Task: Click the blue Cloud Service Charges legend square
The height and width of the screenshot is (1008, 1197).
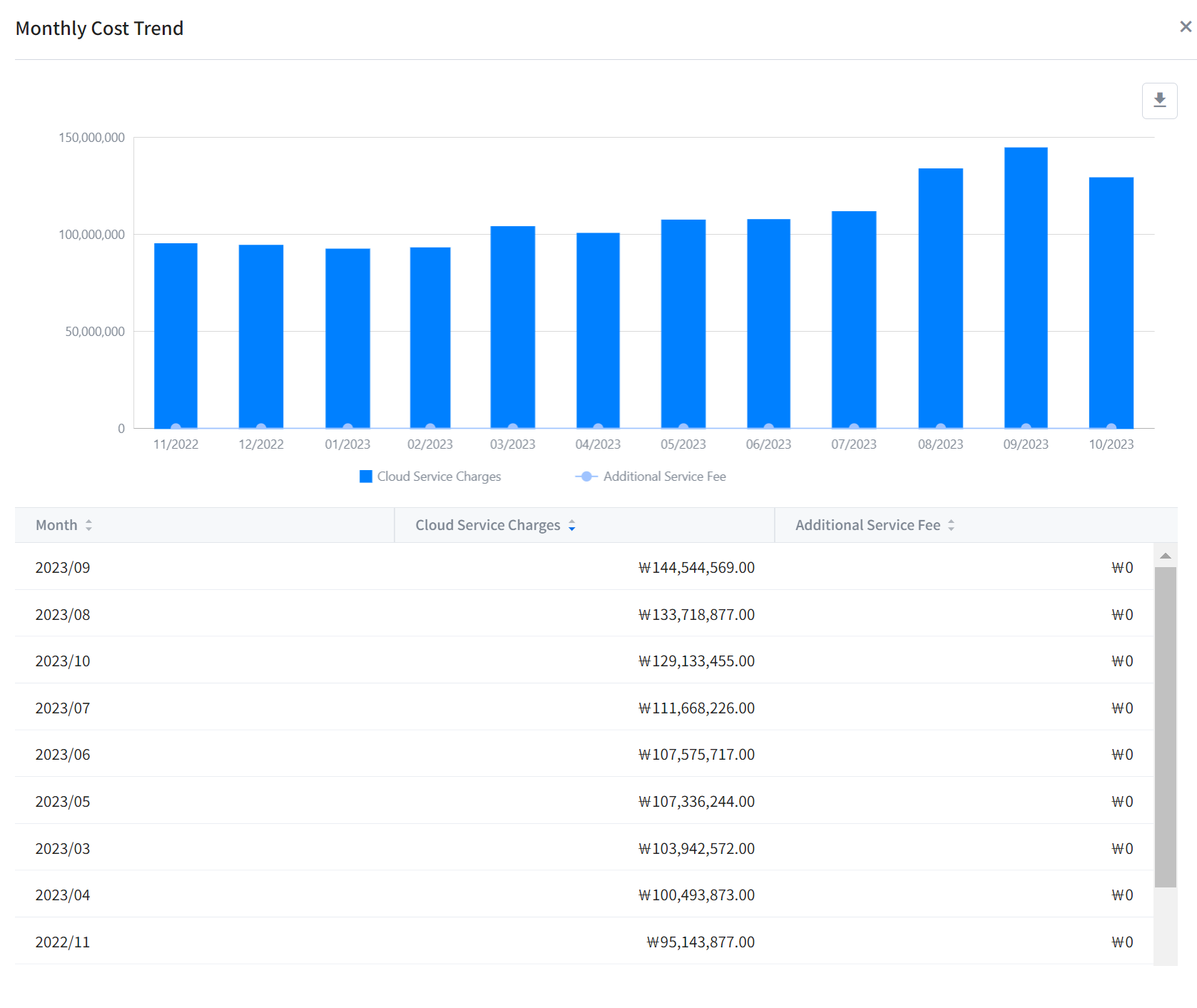Action: coord(366,477)
